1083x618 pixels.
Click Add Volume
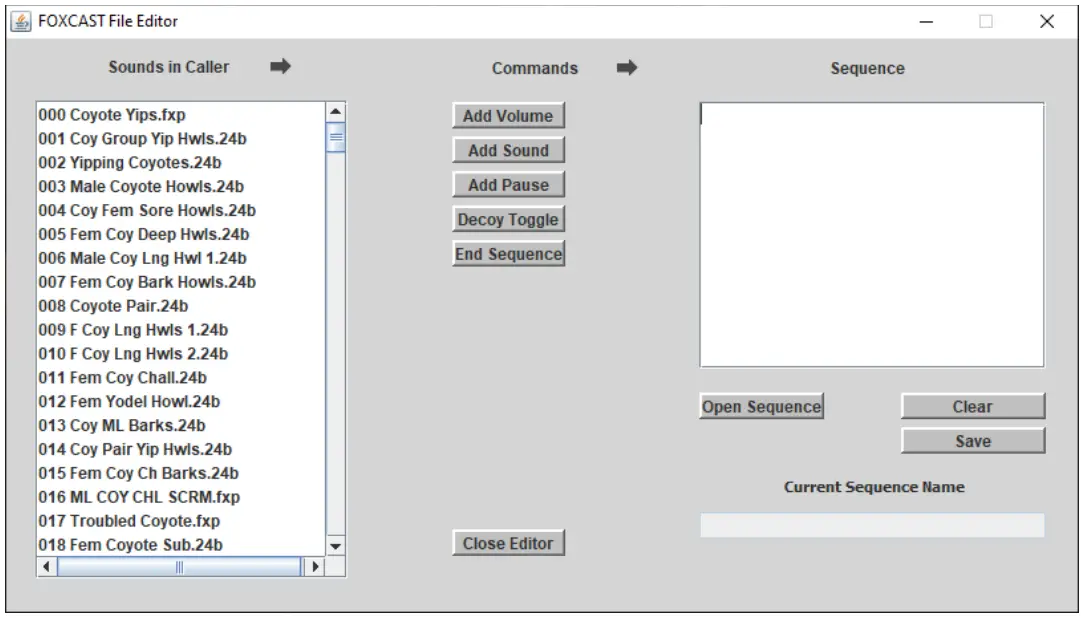509,115
